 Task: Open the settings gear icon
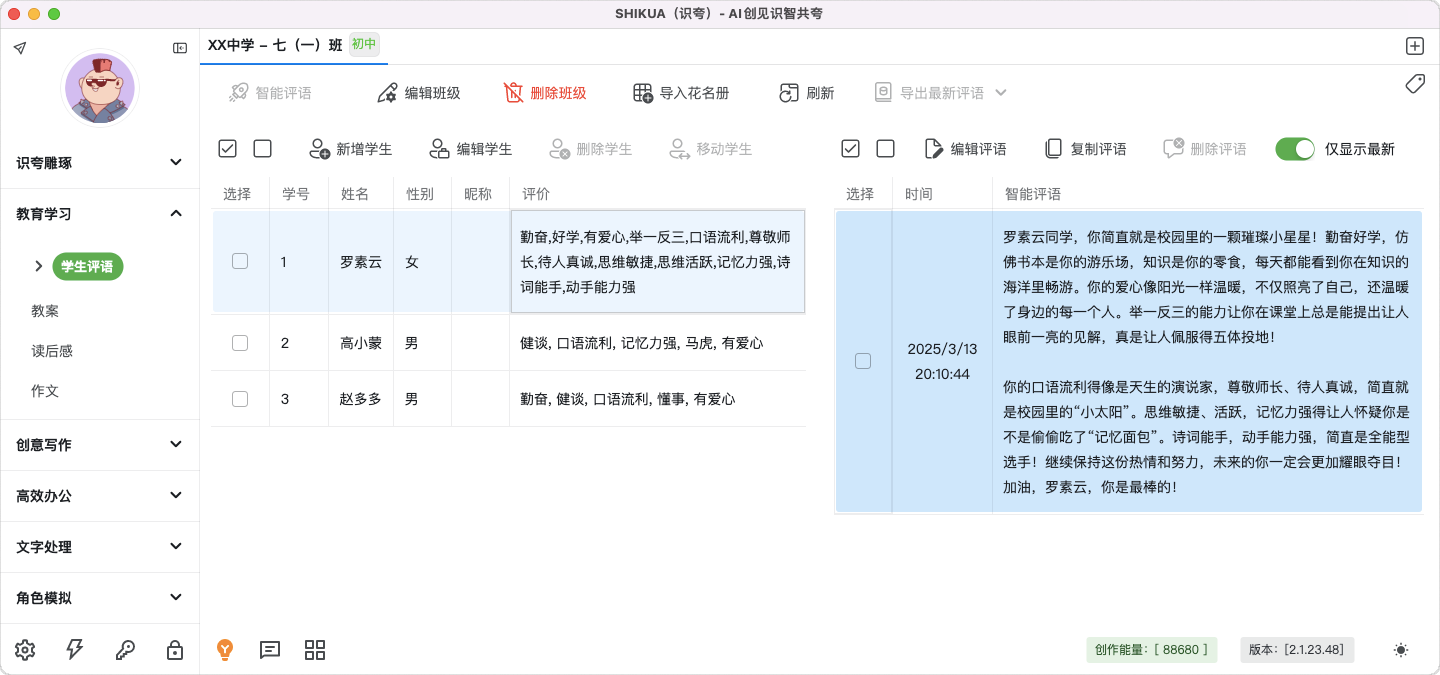[24, 649]
